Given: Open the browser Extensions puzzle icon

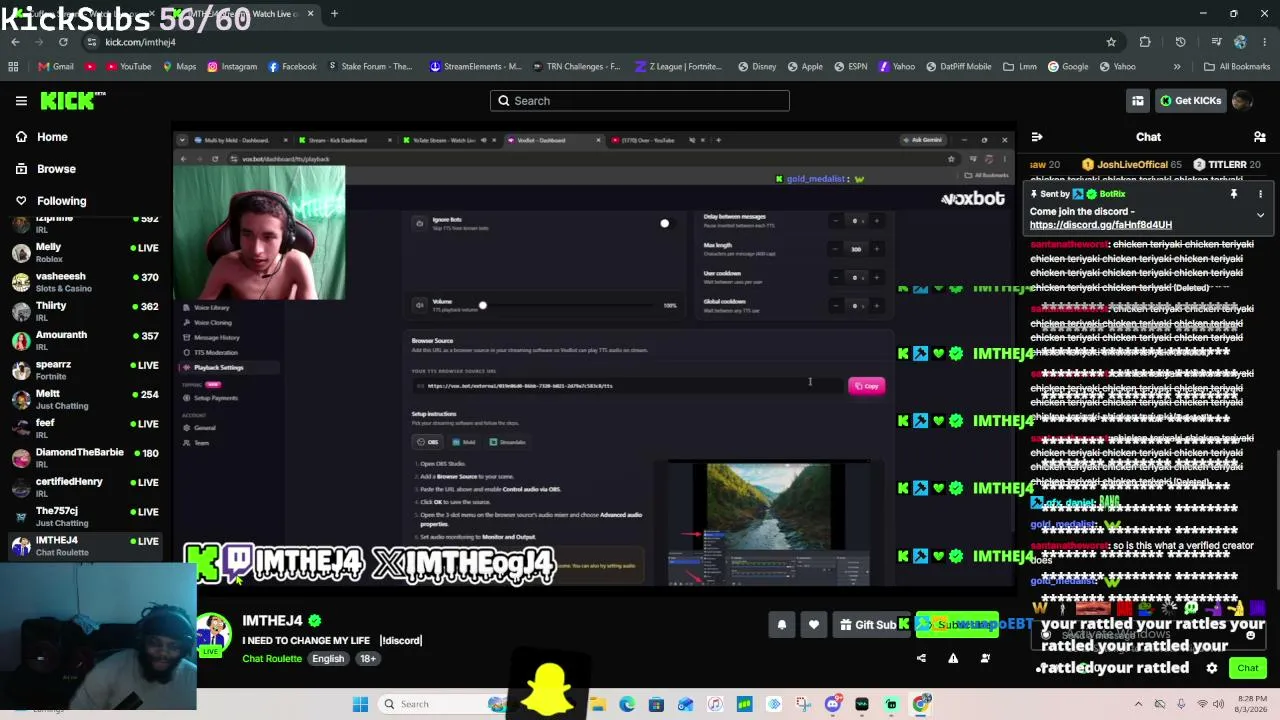Looking at the screenshot, I should click(x=1145, y=42).
